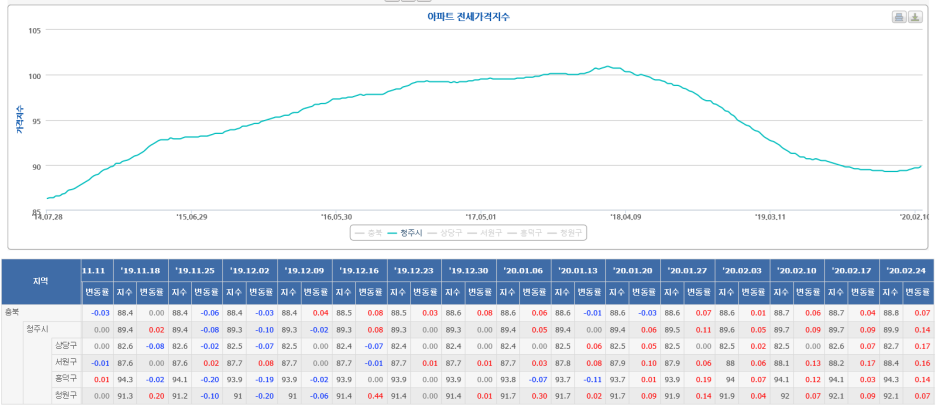Select the '19.11.18 date column header
This screenshot has height=405, width=936.
[x=140, y=270]
